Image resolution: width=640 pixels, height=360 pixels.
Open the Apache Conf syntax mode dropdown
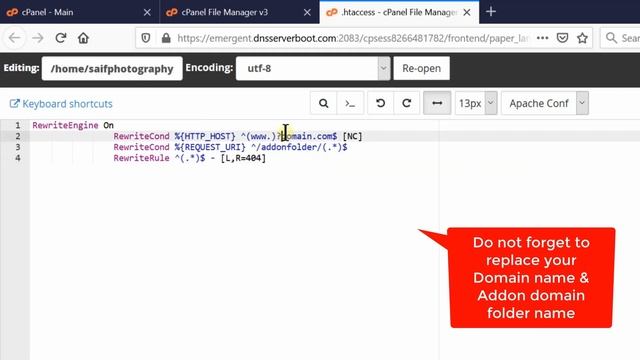545,103
